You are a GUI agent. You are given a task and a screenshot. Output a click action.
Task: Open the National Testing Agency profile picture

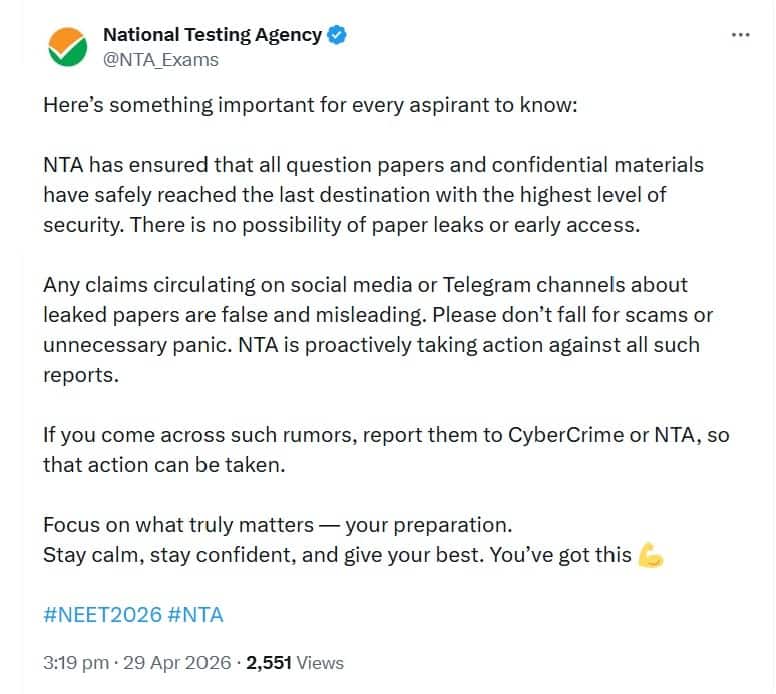[68, 47]
